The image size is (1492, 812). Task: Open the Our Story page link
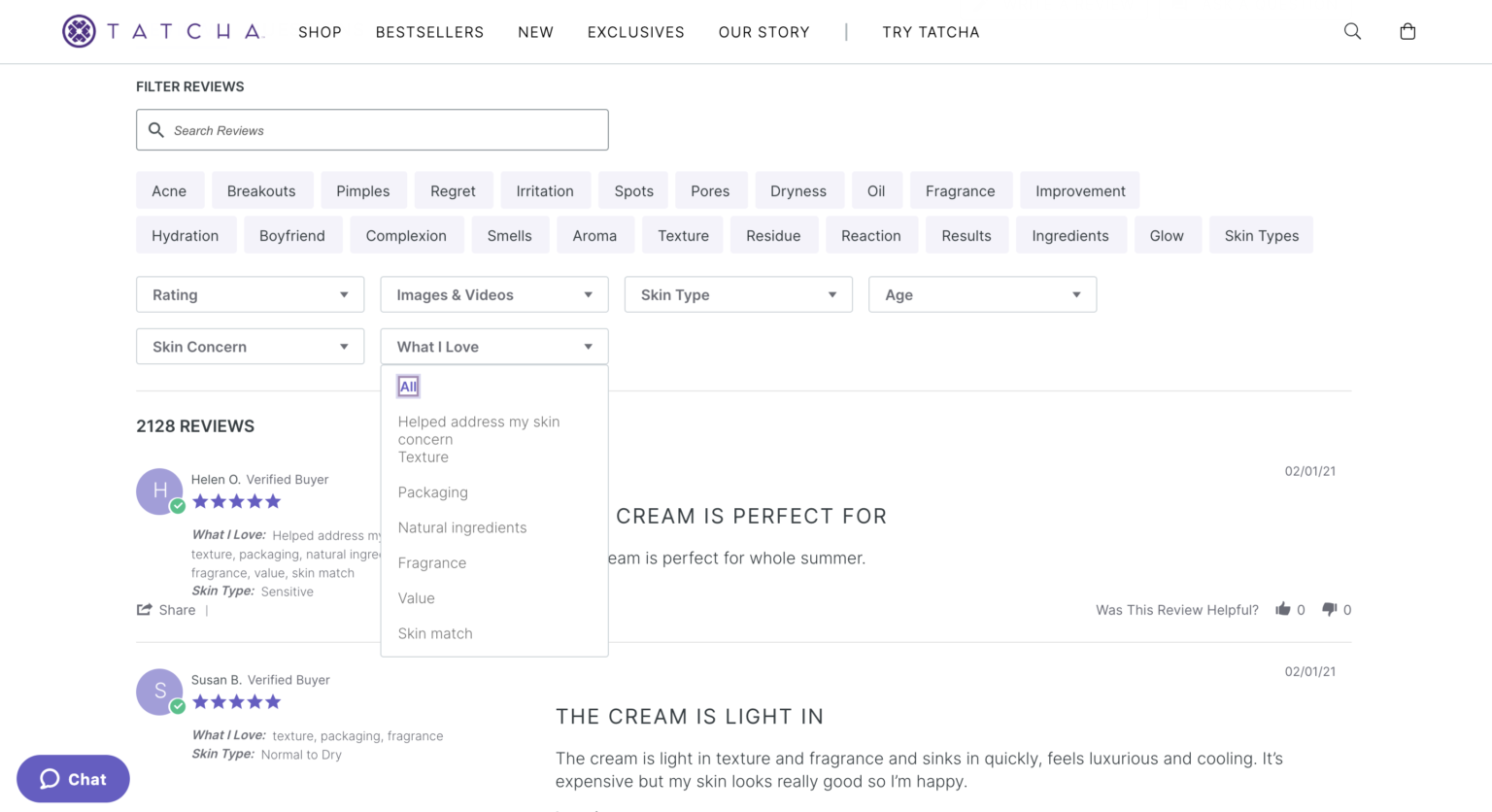pyautogui.click(x=763, y=32)
